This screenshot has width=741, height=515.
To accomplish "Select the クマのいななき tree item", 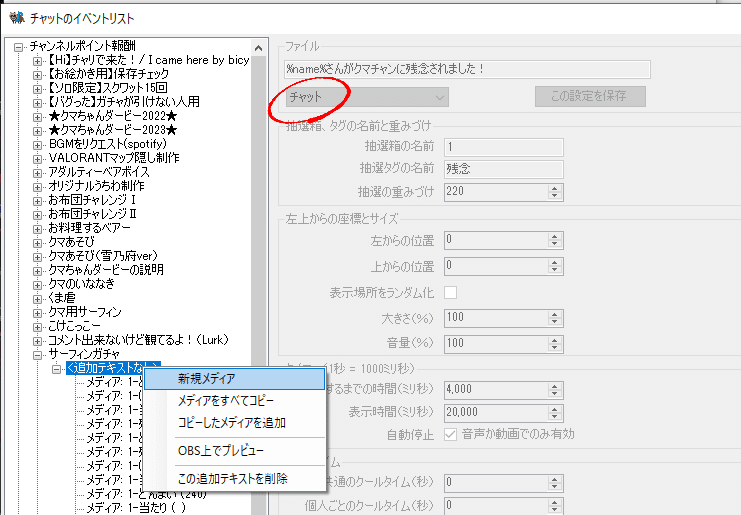I will 81,284.
